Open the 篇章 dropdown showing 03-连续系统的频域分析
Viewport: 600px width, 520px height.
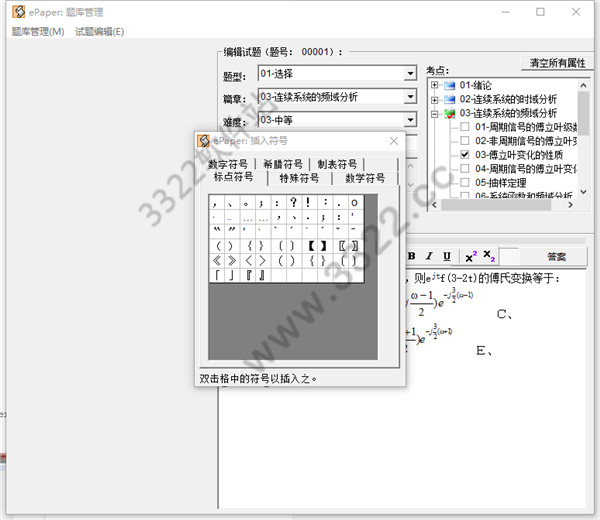tap(410, 96)
